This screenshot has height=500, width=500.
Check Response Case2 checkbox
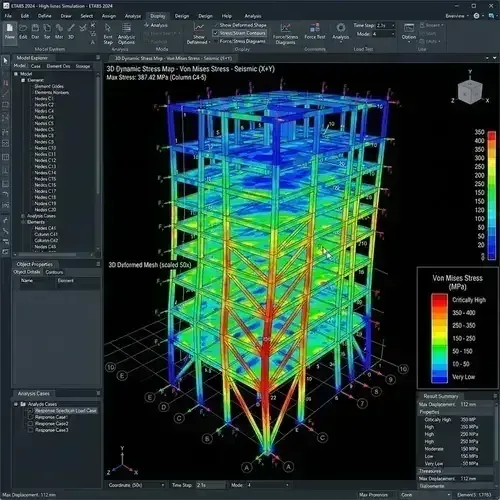[30, 424]
